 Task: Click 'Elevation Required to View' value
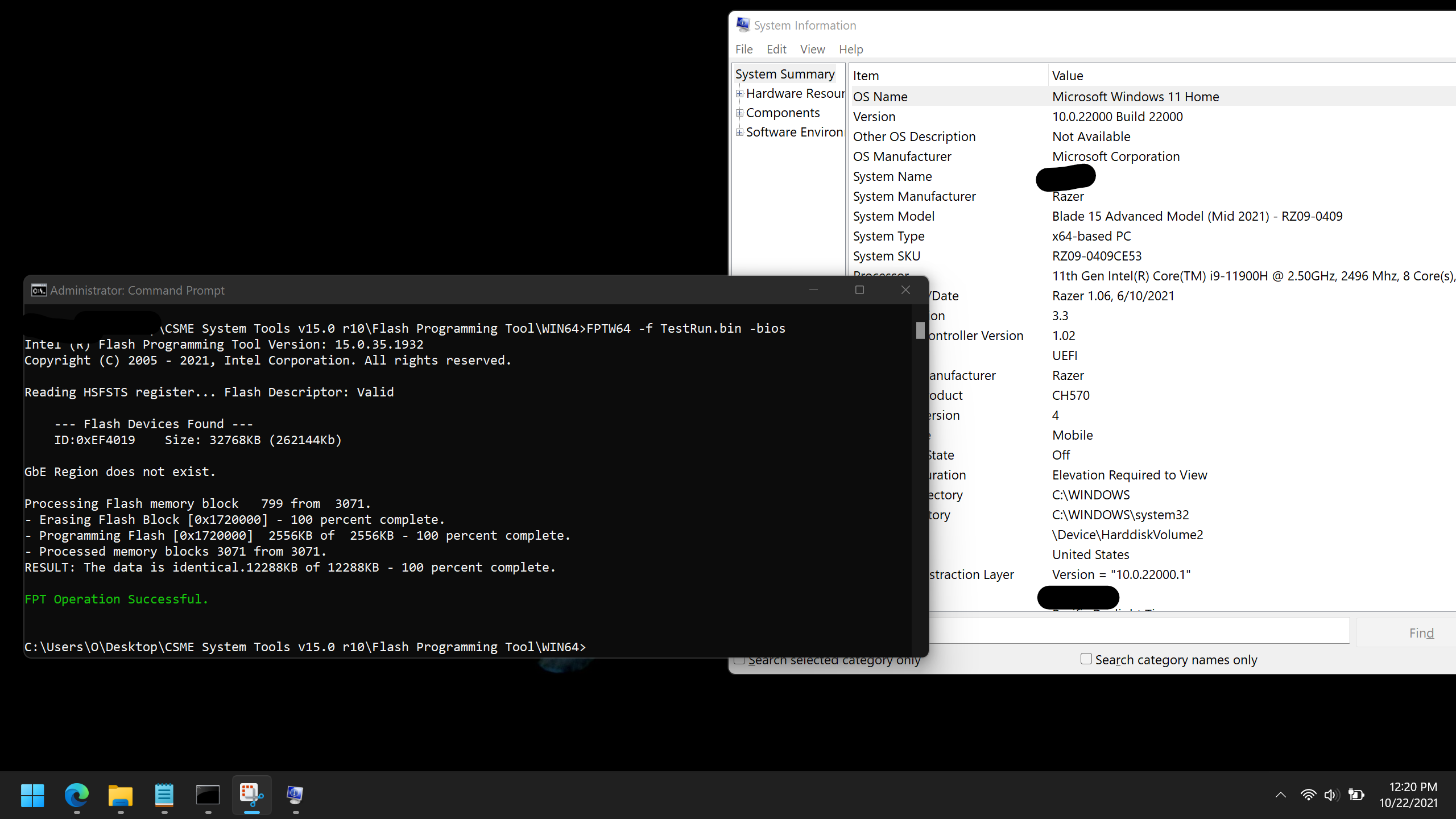click(x=1130, y=475)
